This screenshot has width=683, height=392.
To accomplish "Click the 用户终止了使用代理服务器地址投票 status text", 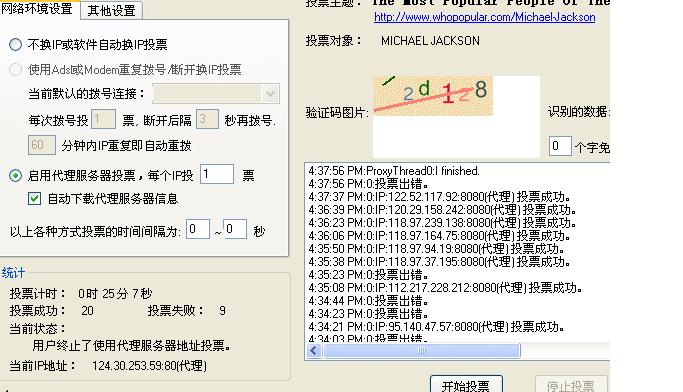I will [x=131, y=346].
